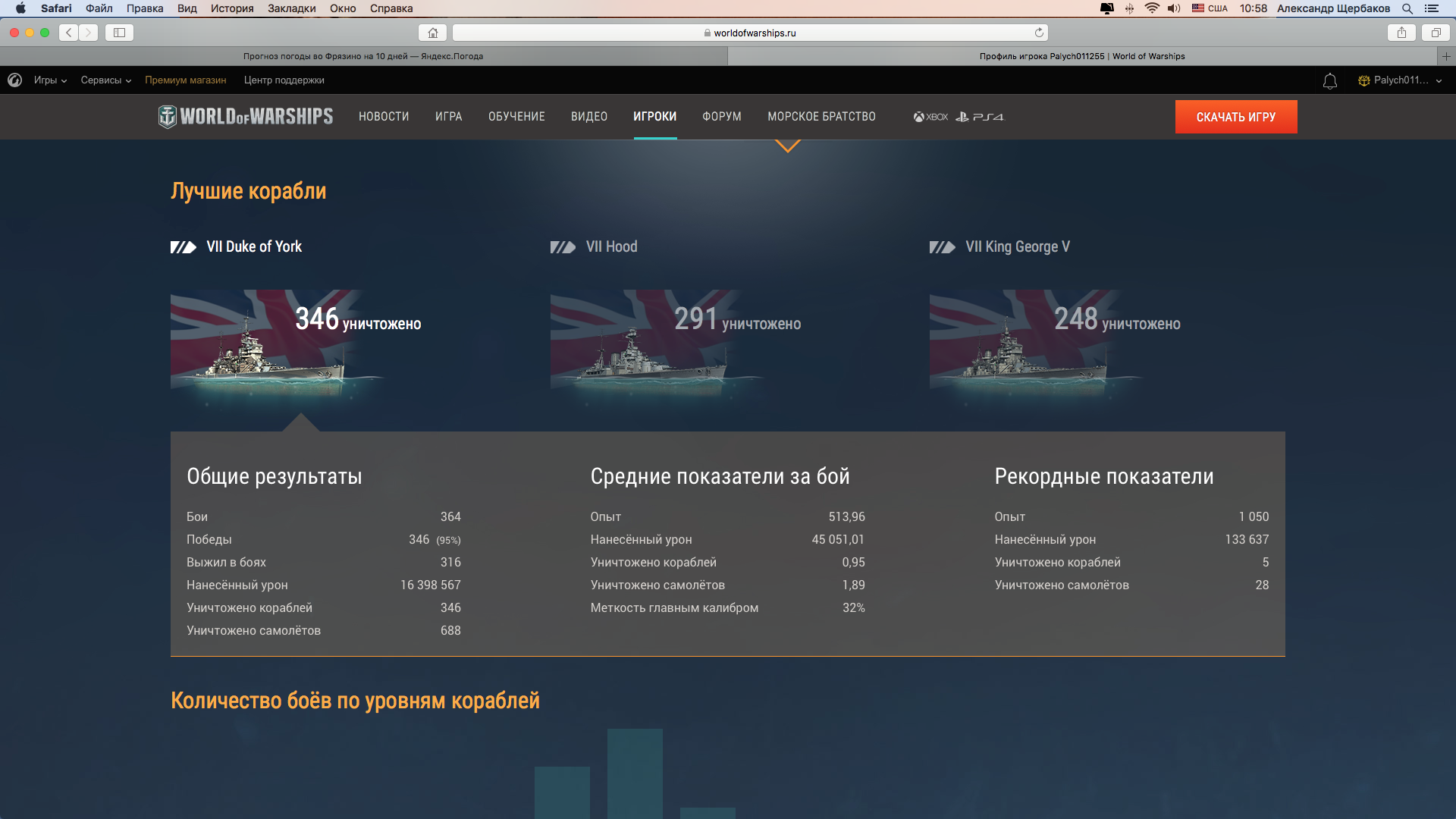This screenshot has height=819, width=1456.
Task: Open Bluetooth status icon
Action: 1129,8
